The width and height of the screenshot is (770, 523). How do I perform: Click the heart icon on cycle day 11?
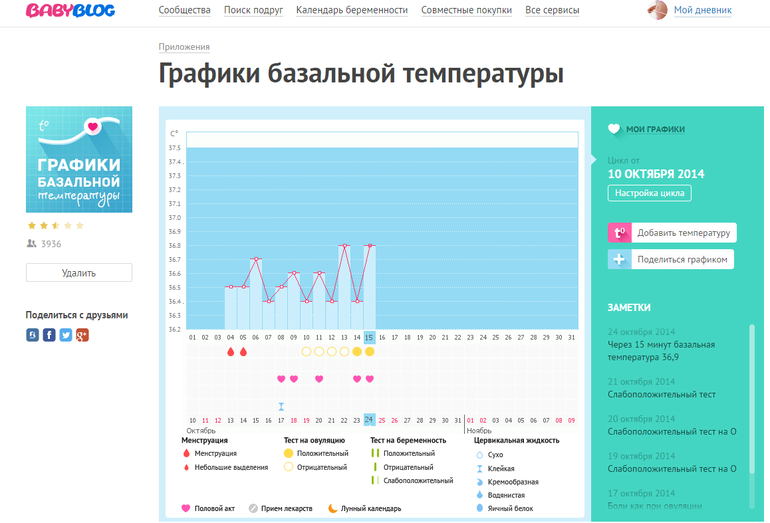(x=319, y=379)
